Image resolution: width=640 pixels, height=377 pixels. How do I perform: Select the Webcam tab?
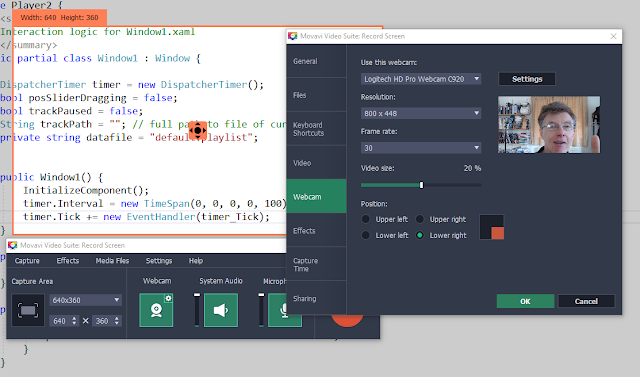pos(316,197)
